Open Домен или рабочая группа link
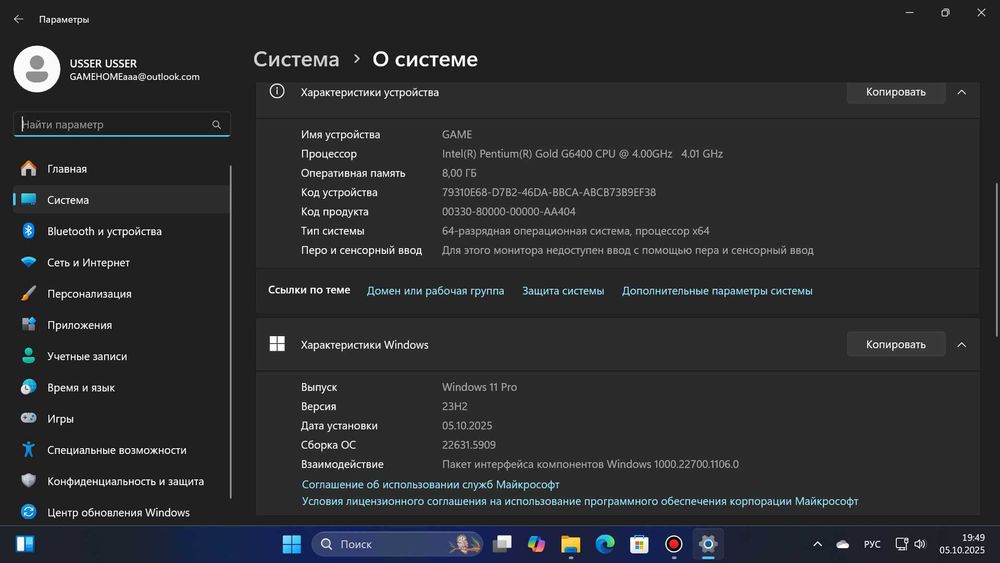 (435, 291)
